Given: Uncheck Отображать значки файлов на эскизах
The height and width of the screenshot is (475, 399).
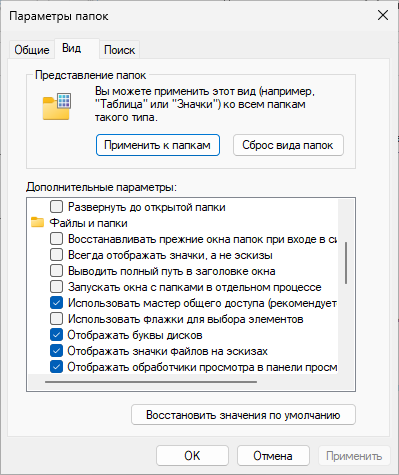Looking at the screenshot, I should coord(56,351).
